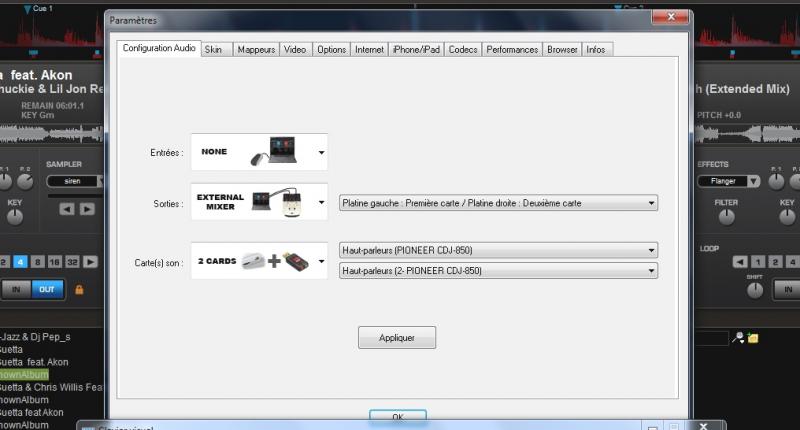The image size is (800, 430).
Task: Select the highlighted nownAlbum row
Action: click(x=24, y=375)
